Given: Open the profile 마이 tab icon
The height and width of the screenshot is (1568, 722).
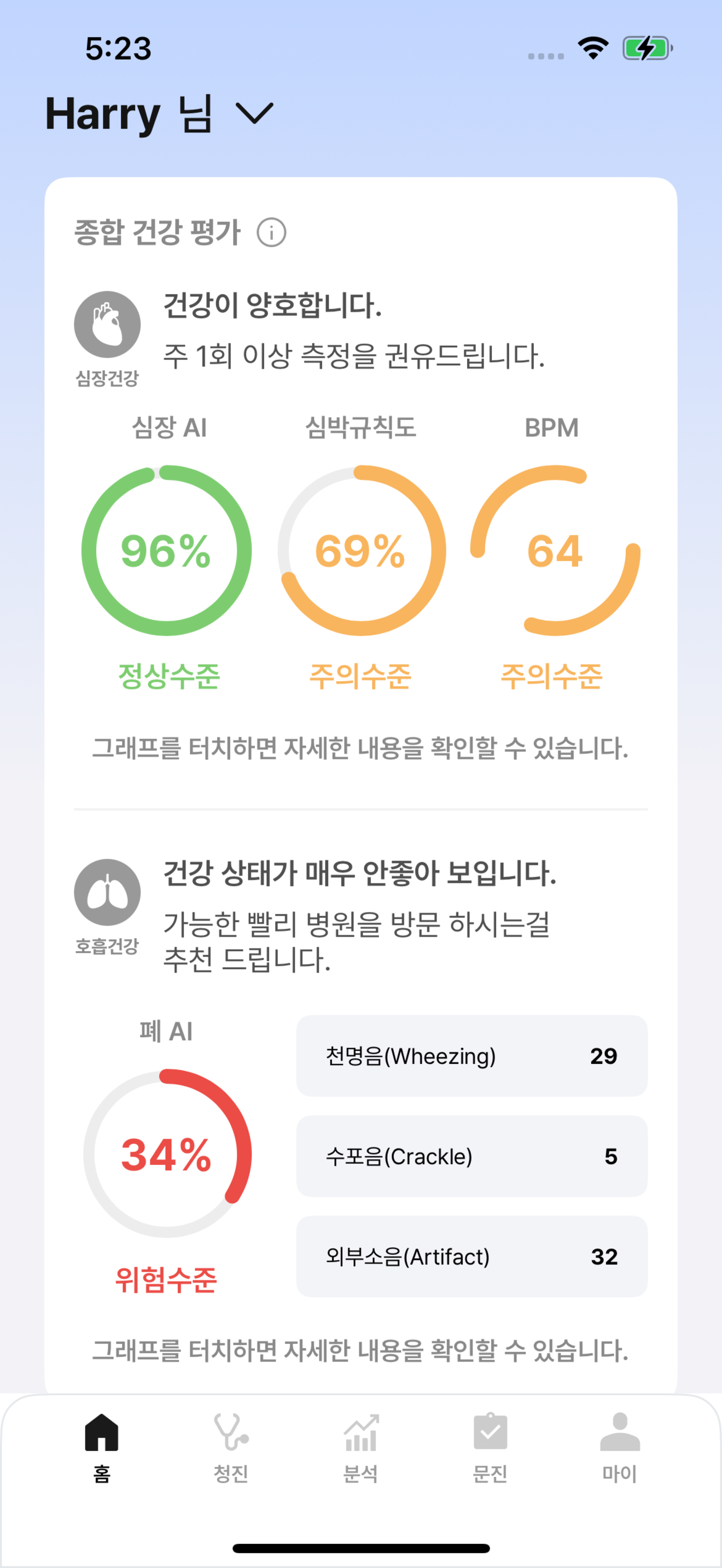Looking at the screenshot, I should point(620,1432).
